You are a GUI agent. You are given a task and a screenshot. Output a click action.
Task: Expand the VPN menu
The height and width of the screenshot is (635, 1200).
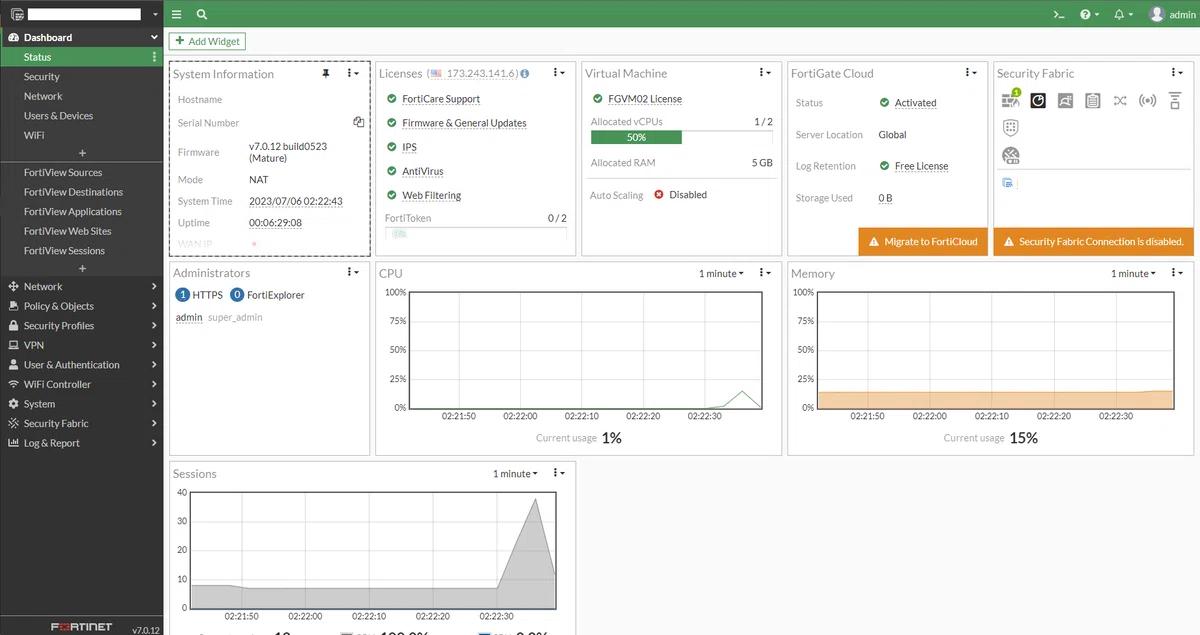tap(81, 345)
